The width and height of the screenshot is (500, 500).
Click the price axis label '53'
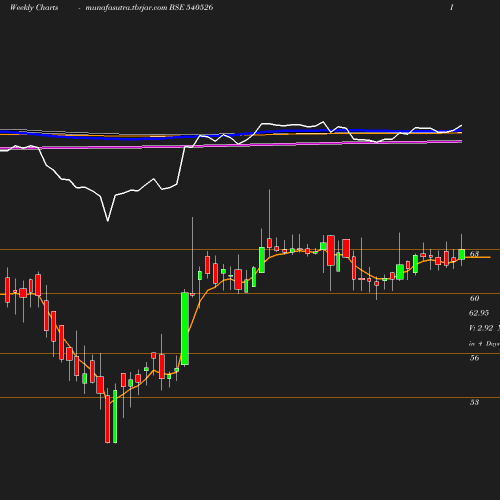pyautogui.click(x=474, y=402)
